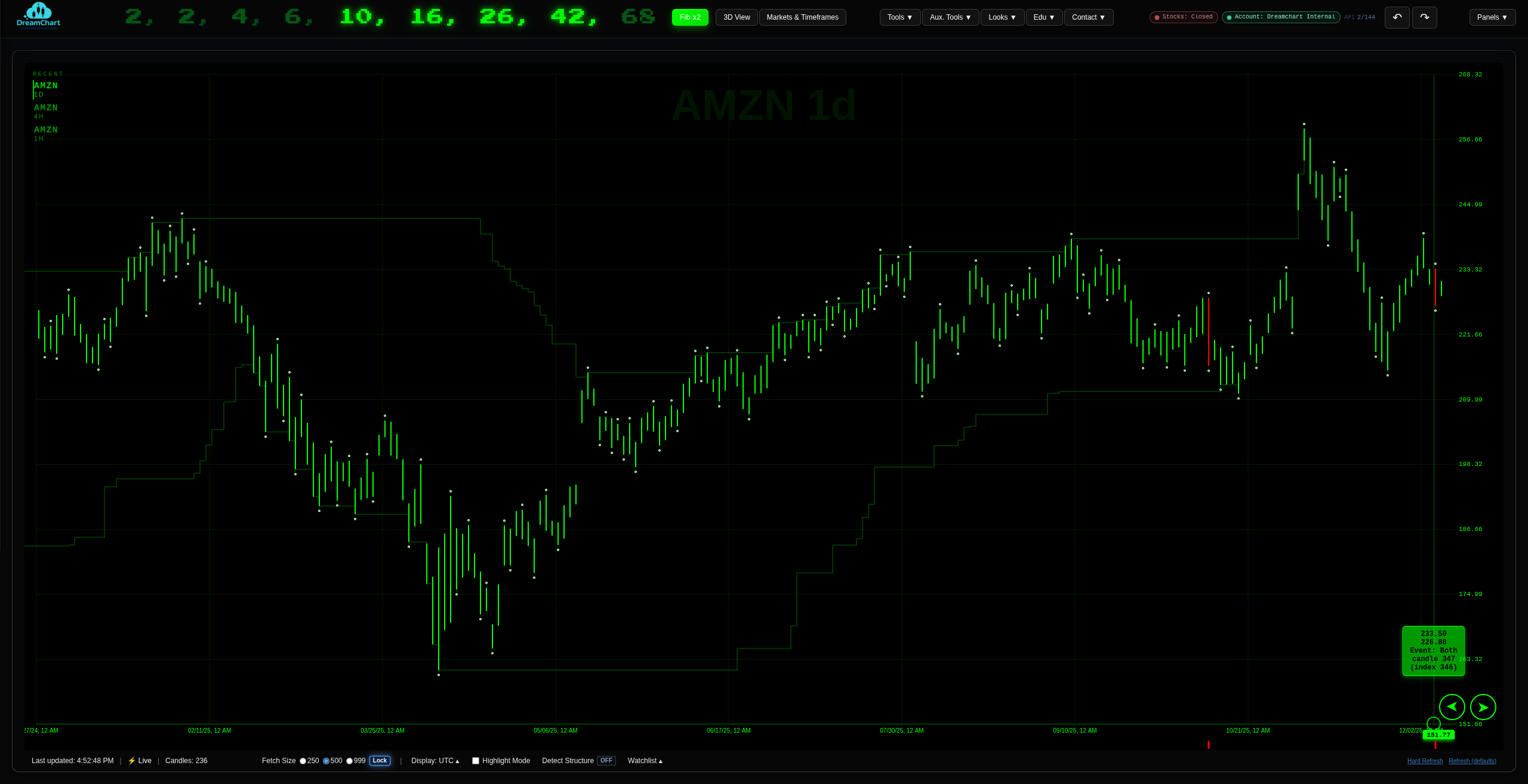Open the Tools dropdown menu
1528x784 pixels.
[x=899, y=17]
